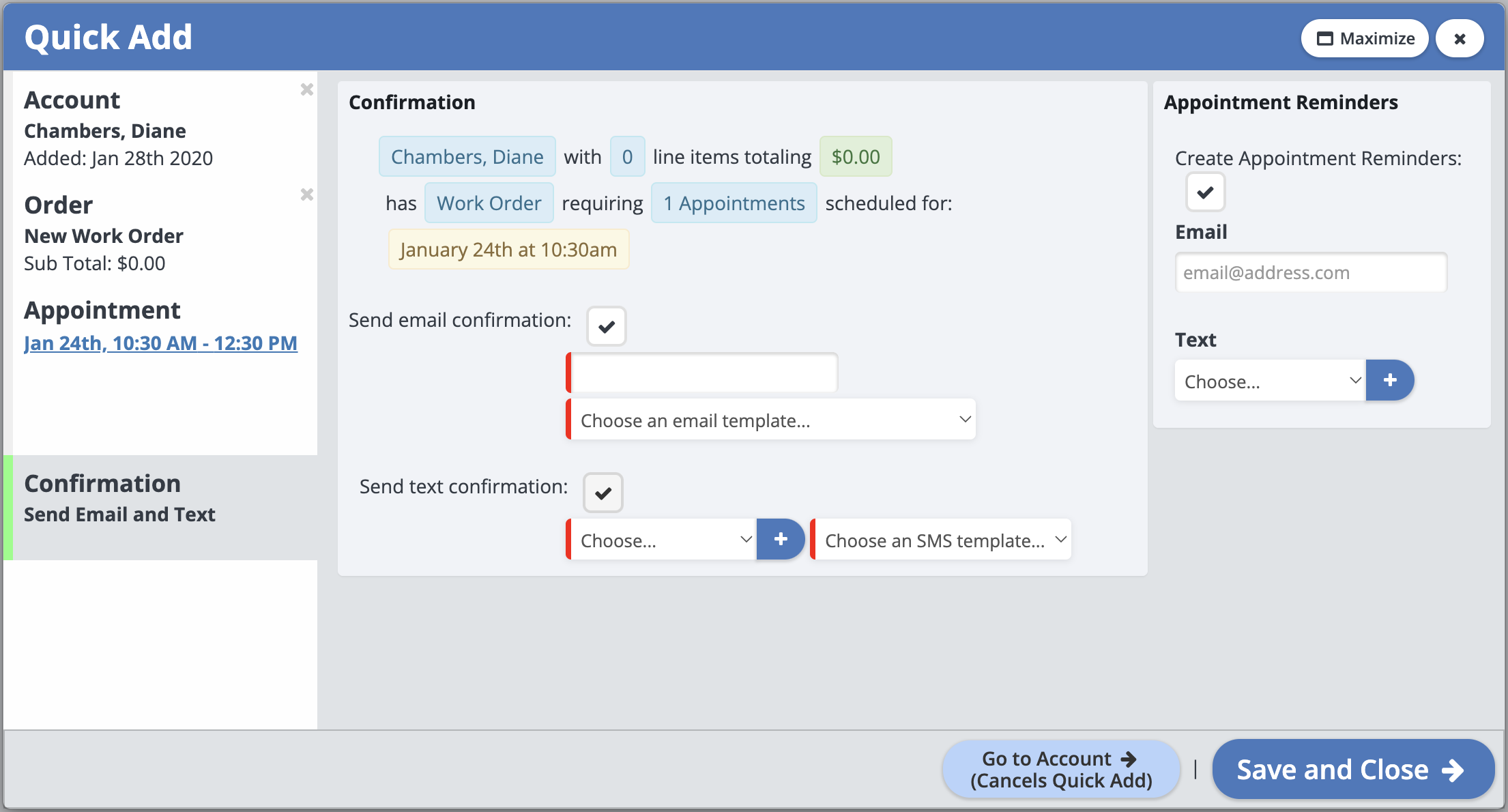Screen dimensions: 1508x812
Task: Click Go to Account button
Action: 1060,770
